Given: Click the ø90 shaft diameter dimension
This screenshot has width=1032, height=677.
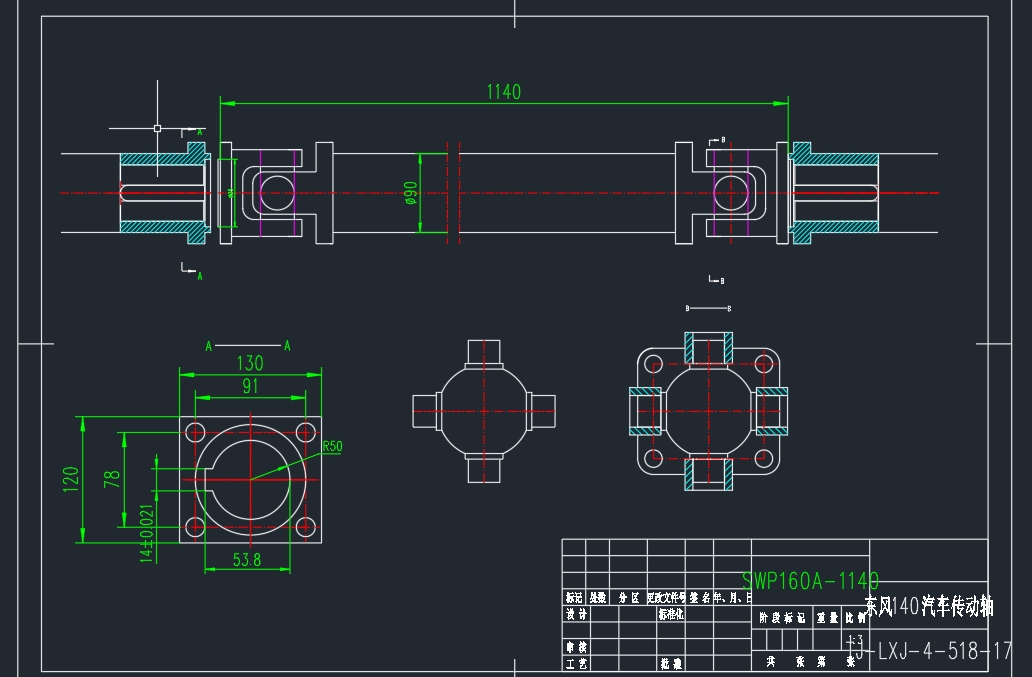Looking at the screenshot, I should (411, 193).
